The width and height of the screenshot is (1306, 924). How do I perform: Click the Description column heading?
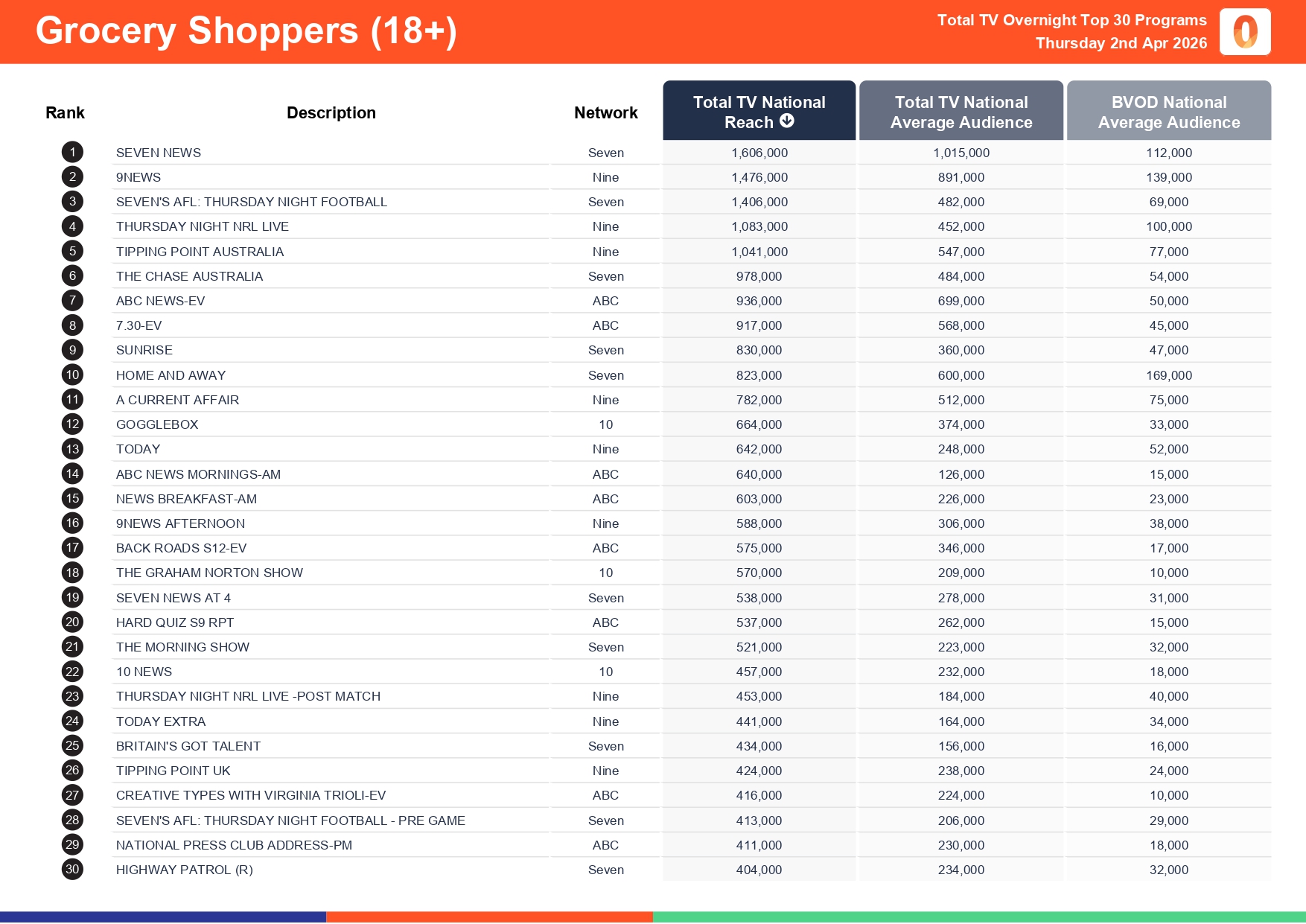coord(331,113)
